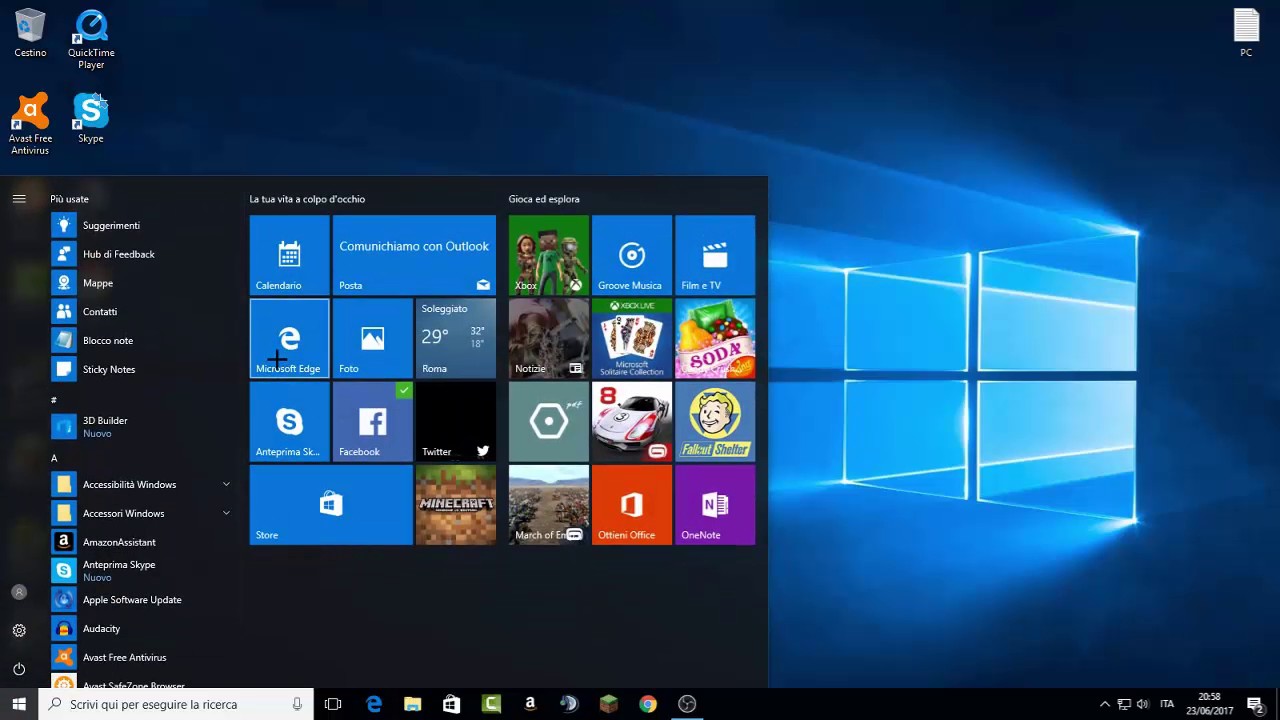Image resolution: width=1280 pixels, height=720 pixels.
Task: Open the Twitter tile
Action: point(455,421)
